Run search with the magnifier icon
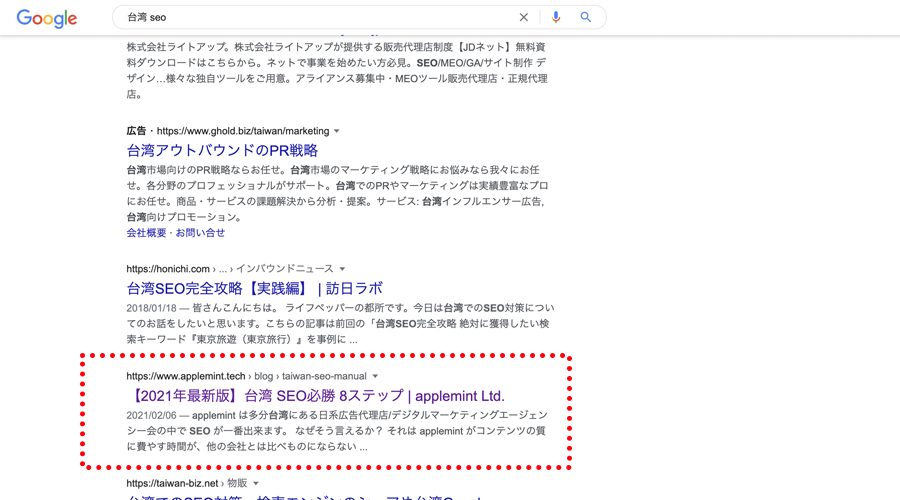Screen dimensions: 900x500 click(585, 17)
